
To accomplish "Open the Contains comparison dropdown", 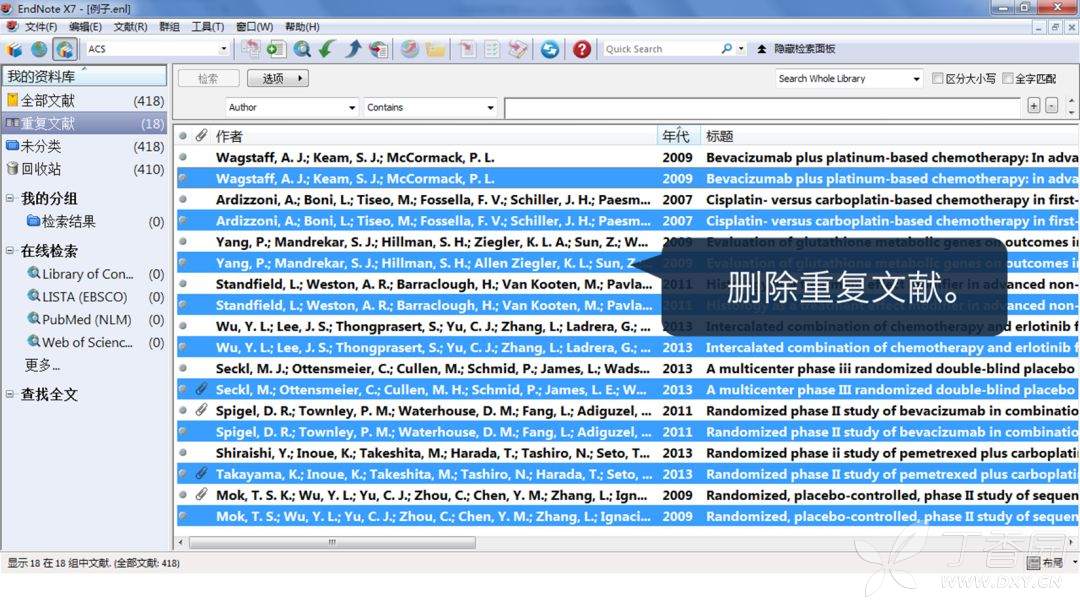I will pos(490,107).
